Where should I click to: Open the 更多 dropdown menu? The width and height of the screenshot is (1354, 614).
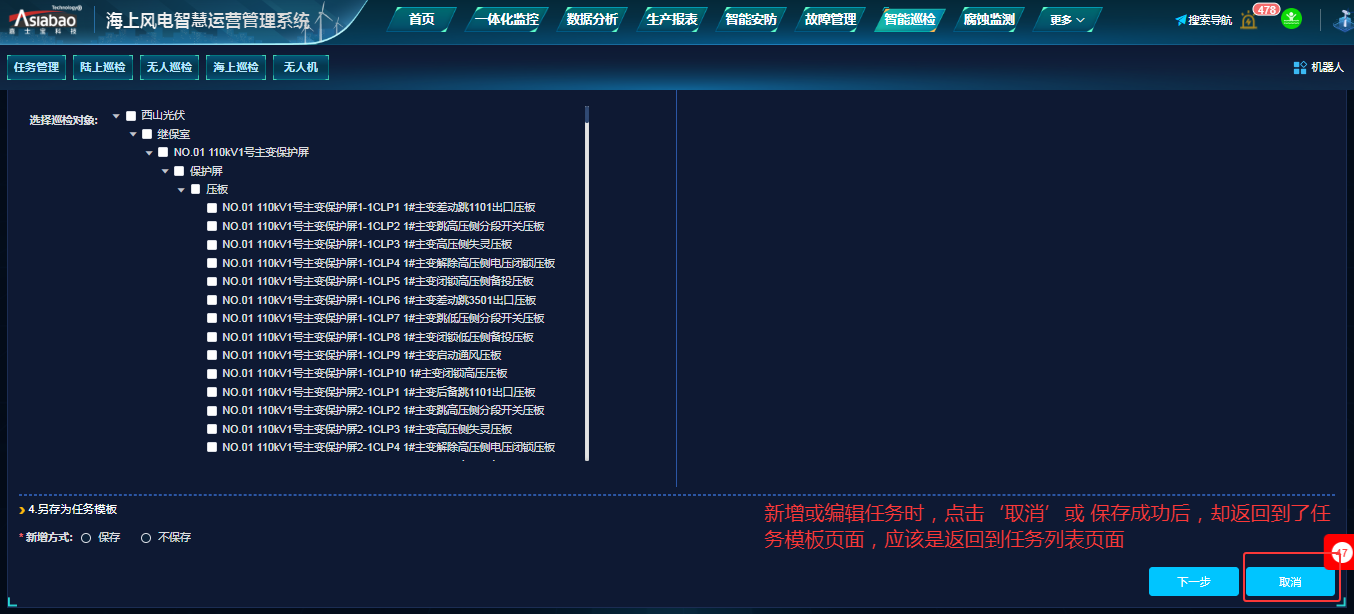(x=1067, y=20)
